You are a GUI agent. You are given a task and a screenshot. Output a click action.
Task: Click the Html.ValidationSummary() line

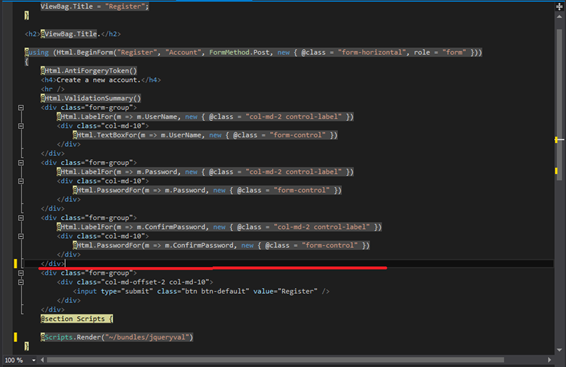[91, 98]
